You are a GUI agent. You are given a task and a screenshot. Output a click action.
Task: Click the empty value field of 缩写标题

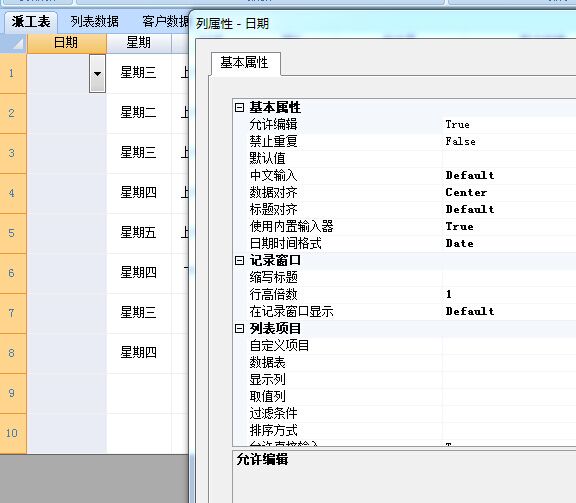coord(509,277)
